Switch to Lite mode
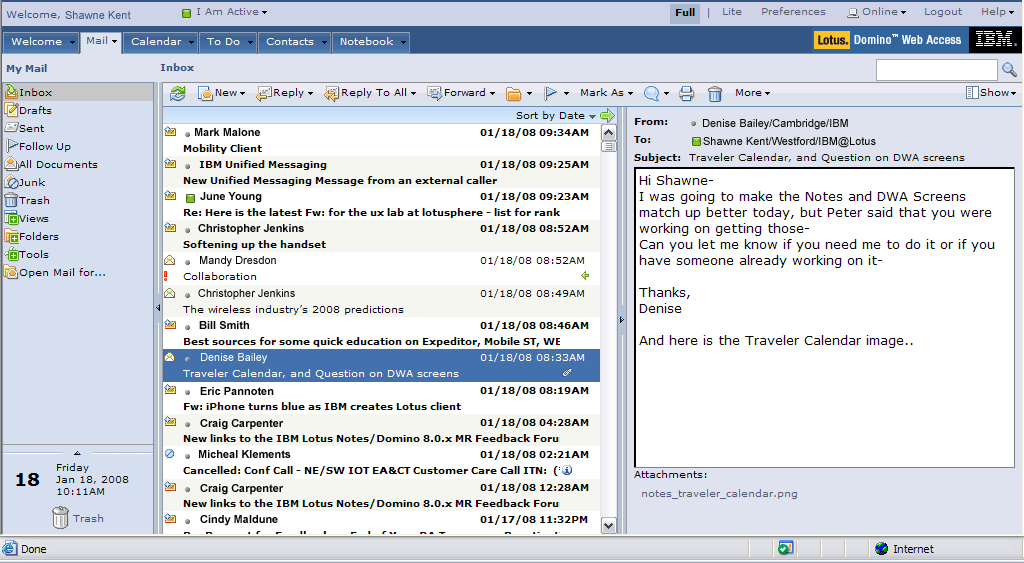Screen dimensions: 1024x563 731,12
